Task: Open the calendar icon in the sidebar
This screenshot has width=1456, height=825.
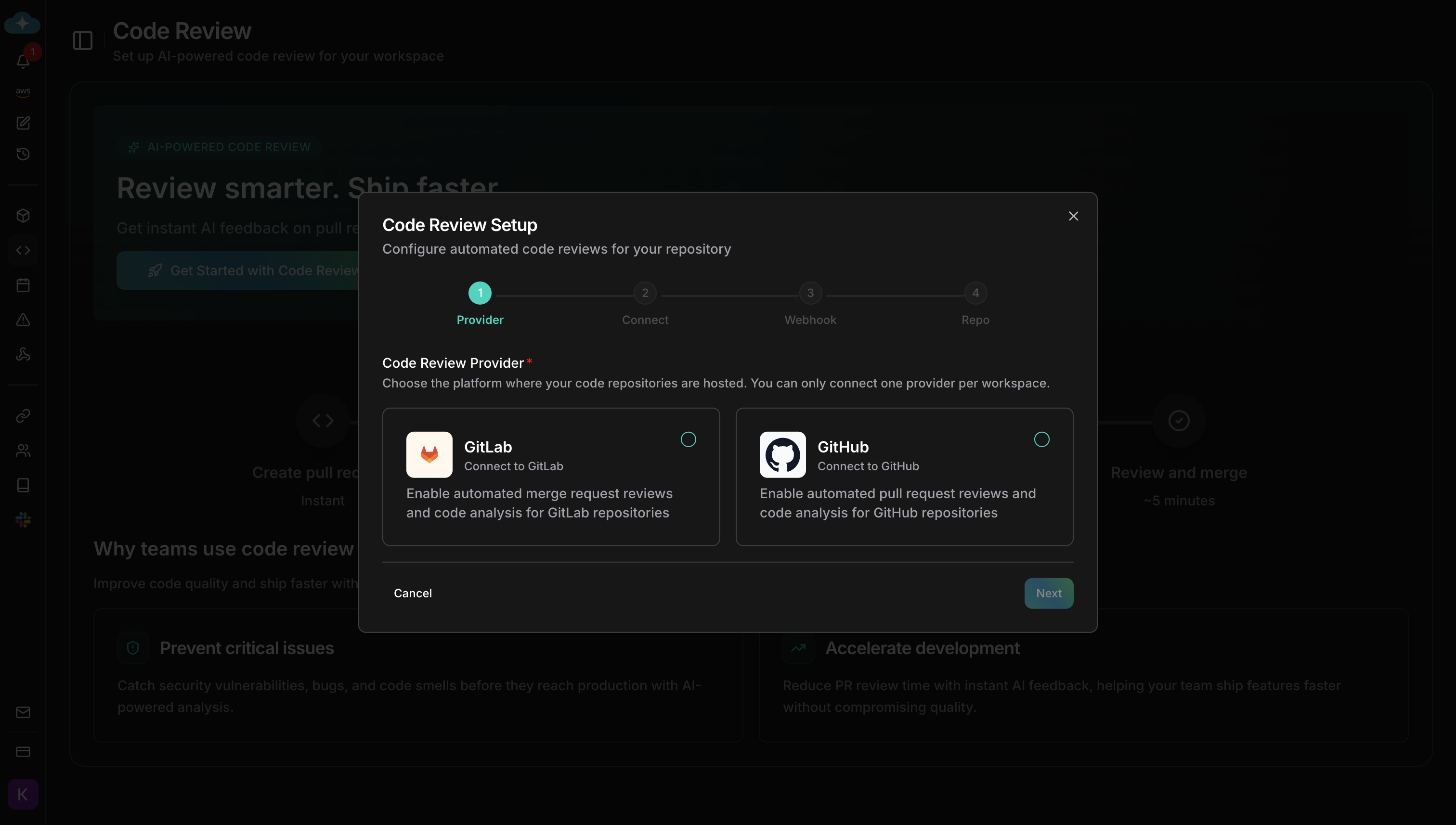Action: tap(23, 285)
